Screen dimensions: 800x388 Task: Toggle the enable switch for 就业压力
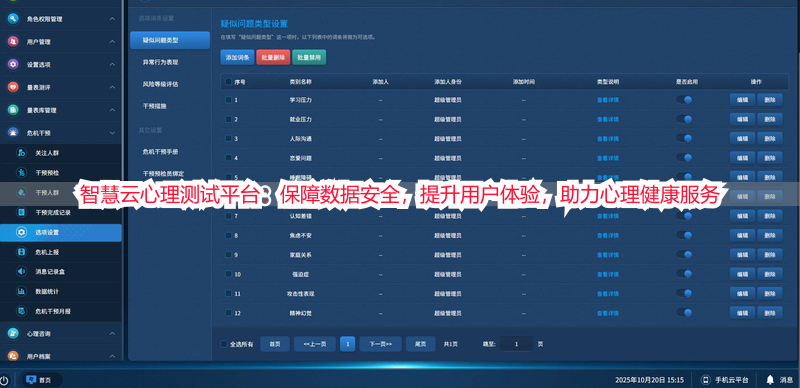(684, 119)
